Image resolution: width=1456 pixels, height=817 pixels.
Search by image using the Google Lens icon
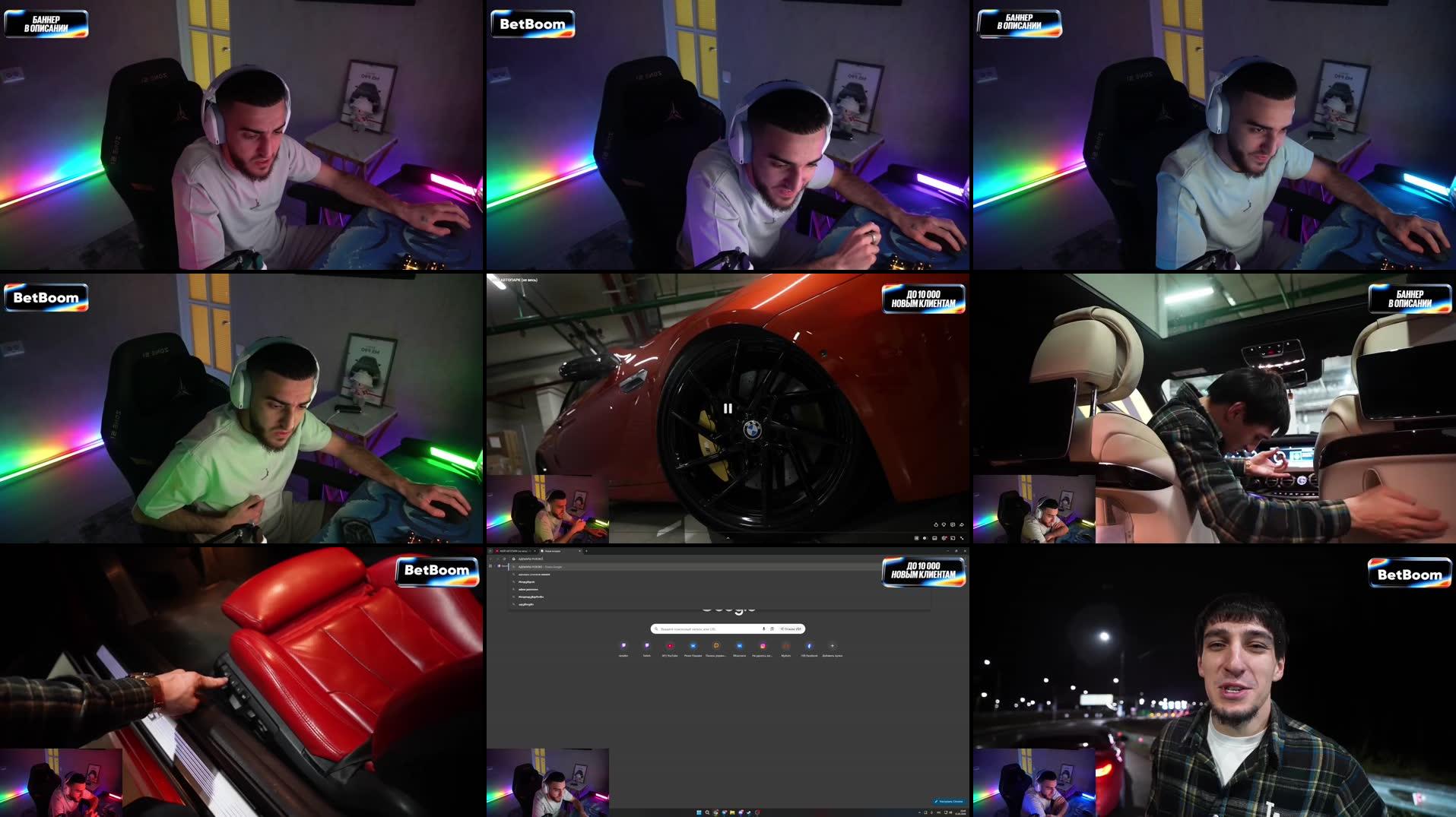772,629
